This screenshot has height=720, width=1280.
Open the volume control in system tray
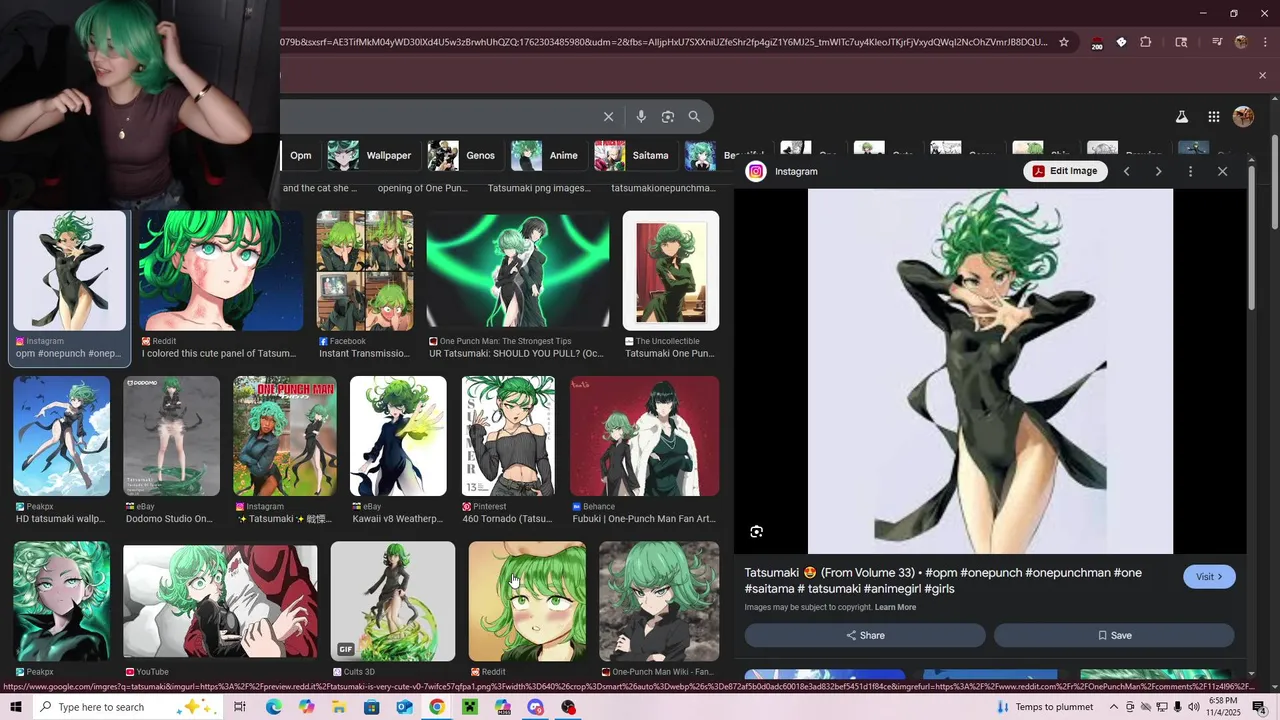pos(1193,707)
